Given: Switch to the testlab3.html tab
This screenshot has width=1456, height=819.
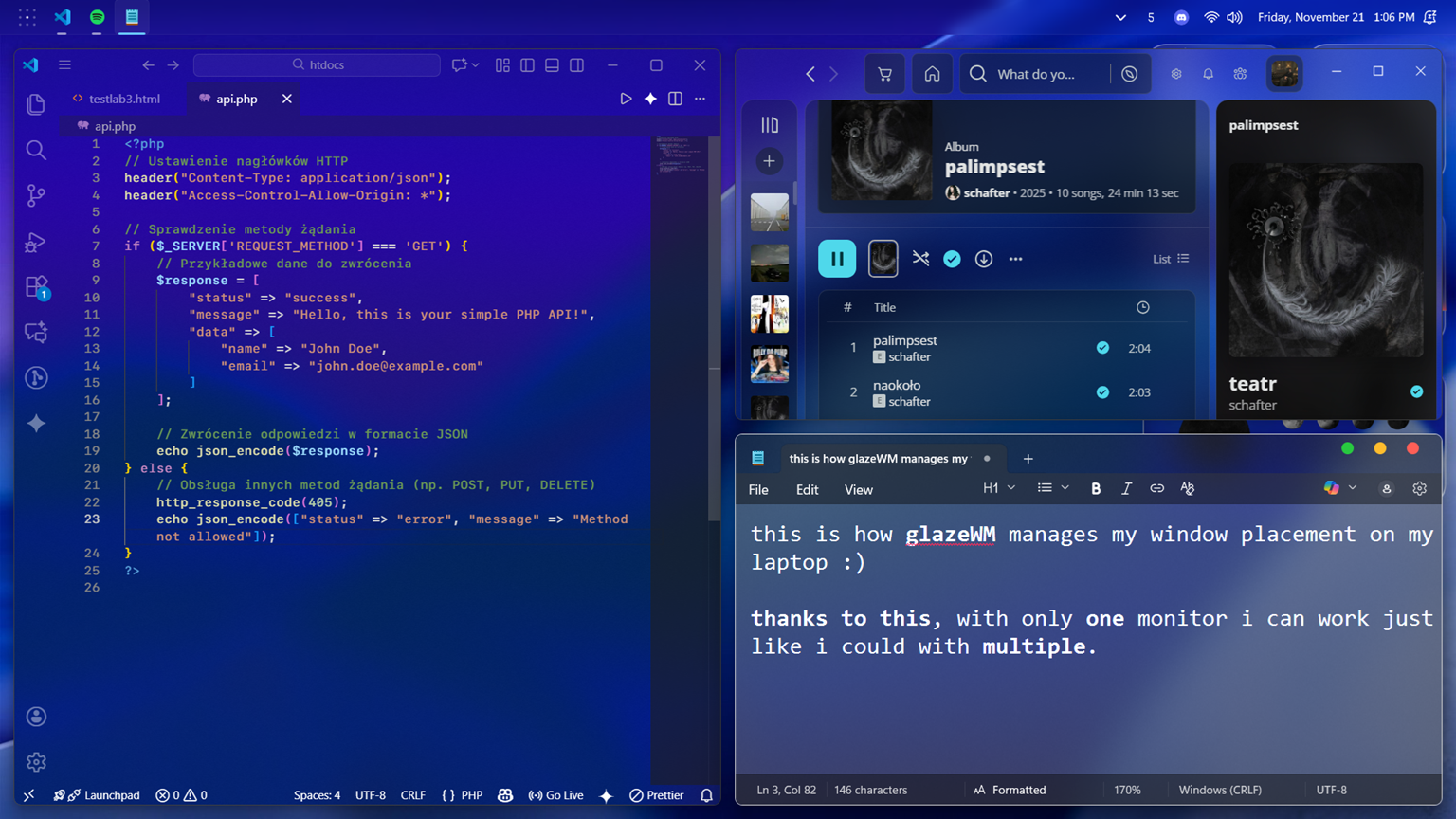Looking at the screenshot, I should point(123,99).
